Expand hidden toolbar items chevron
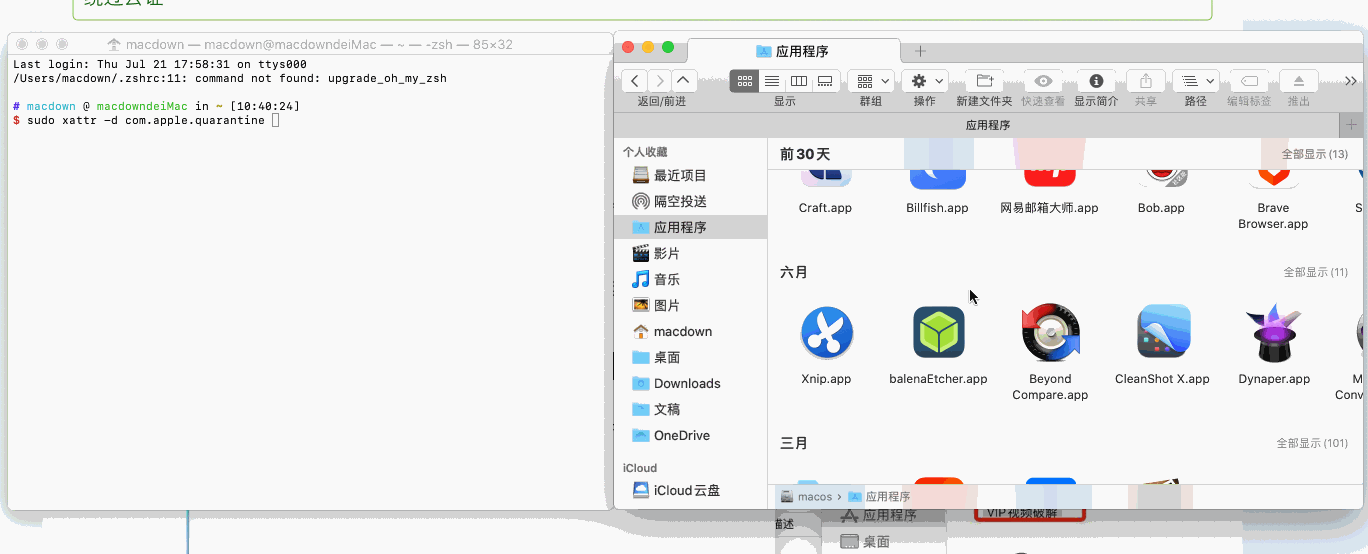This screenshot has height=554, width=1368. pos(1350,81)
